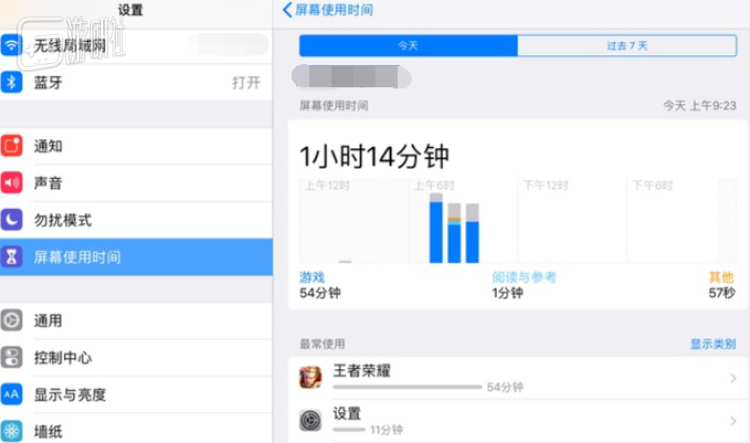Open 通用 settings row
The height and width of the screenshot is (443, 750).
point(136,321)
